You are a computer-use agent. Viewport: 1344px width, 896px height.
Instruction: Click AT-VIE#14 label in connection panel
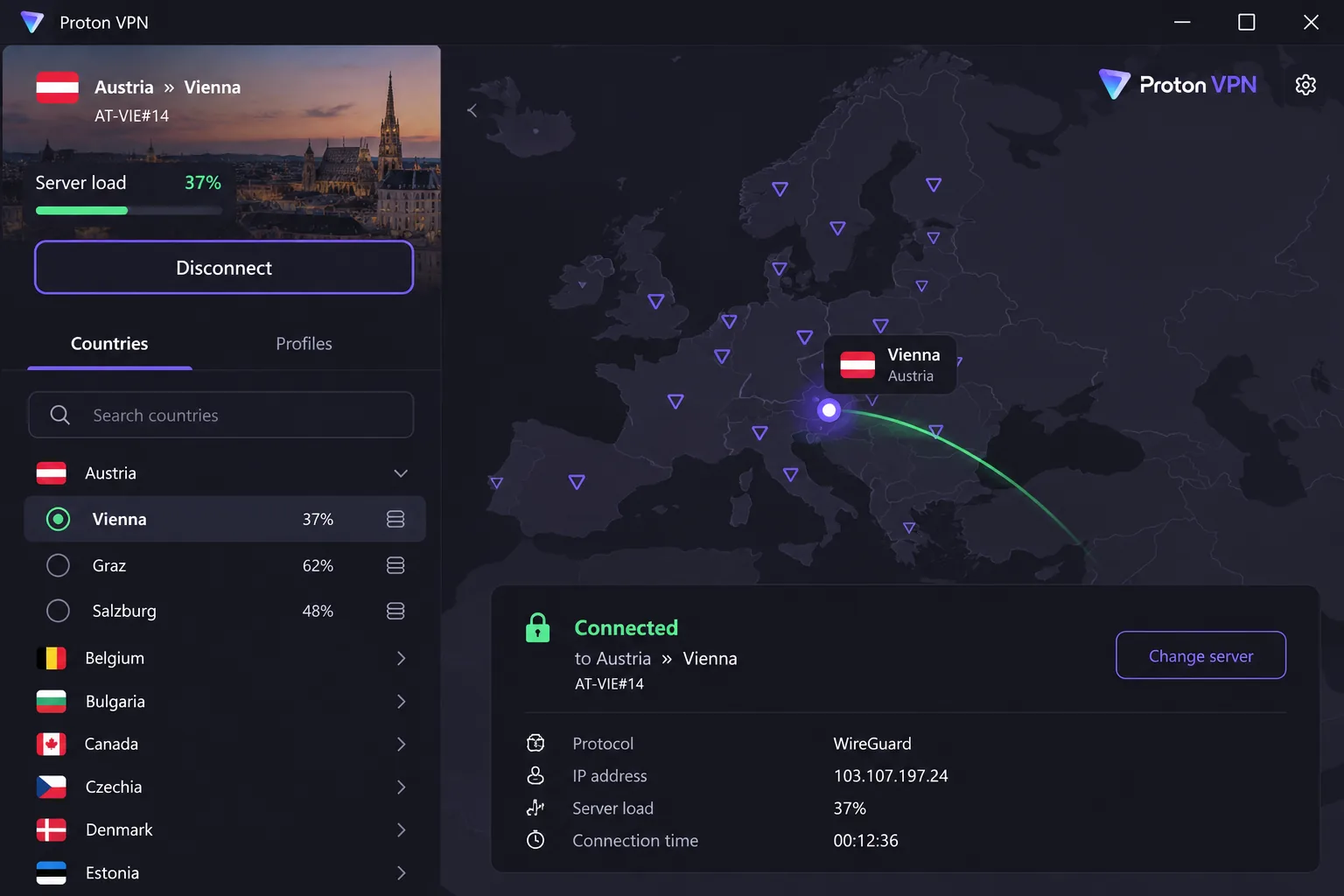609,683
